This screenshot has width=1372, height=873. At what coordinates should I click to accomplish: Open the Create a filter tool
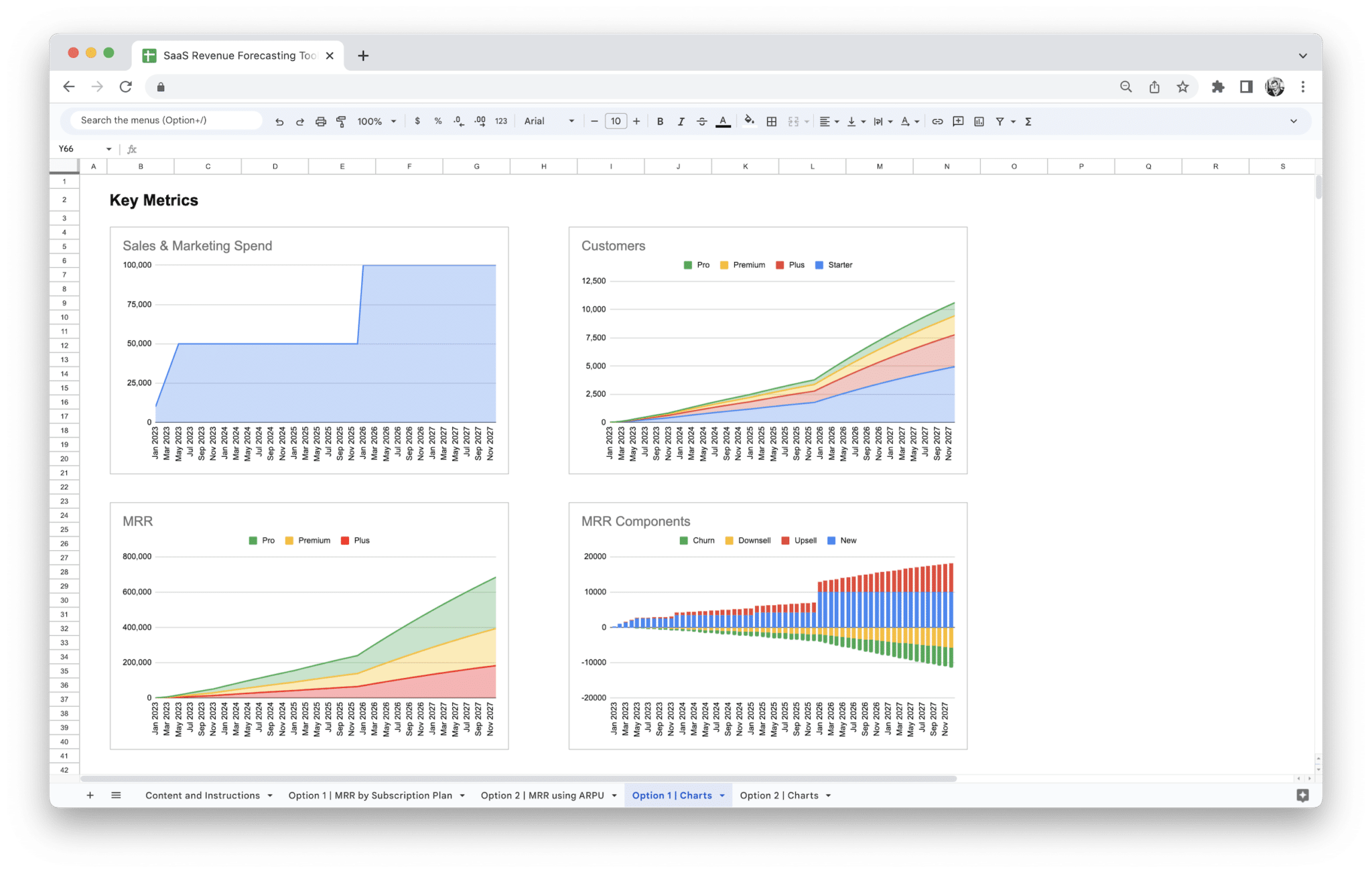(x=999, y=121)
